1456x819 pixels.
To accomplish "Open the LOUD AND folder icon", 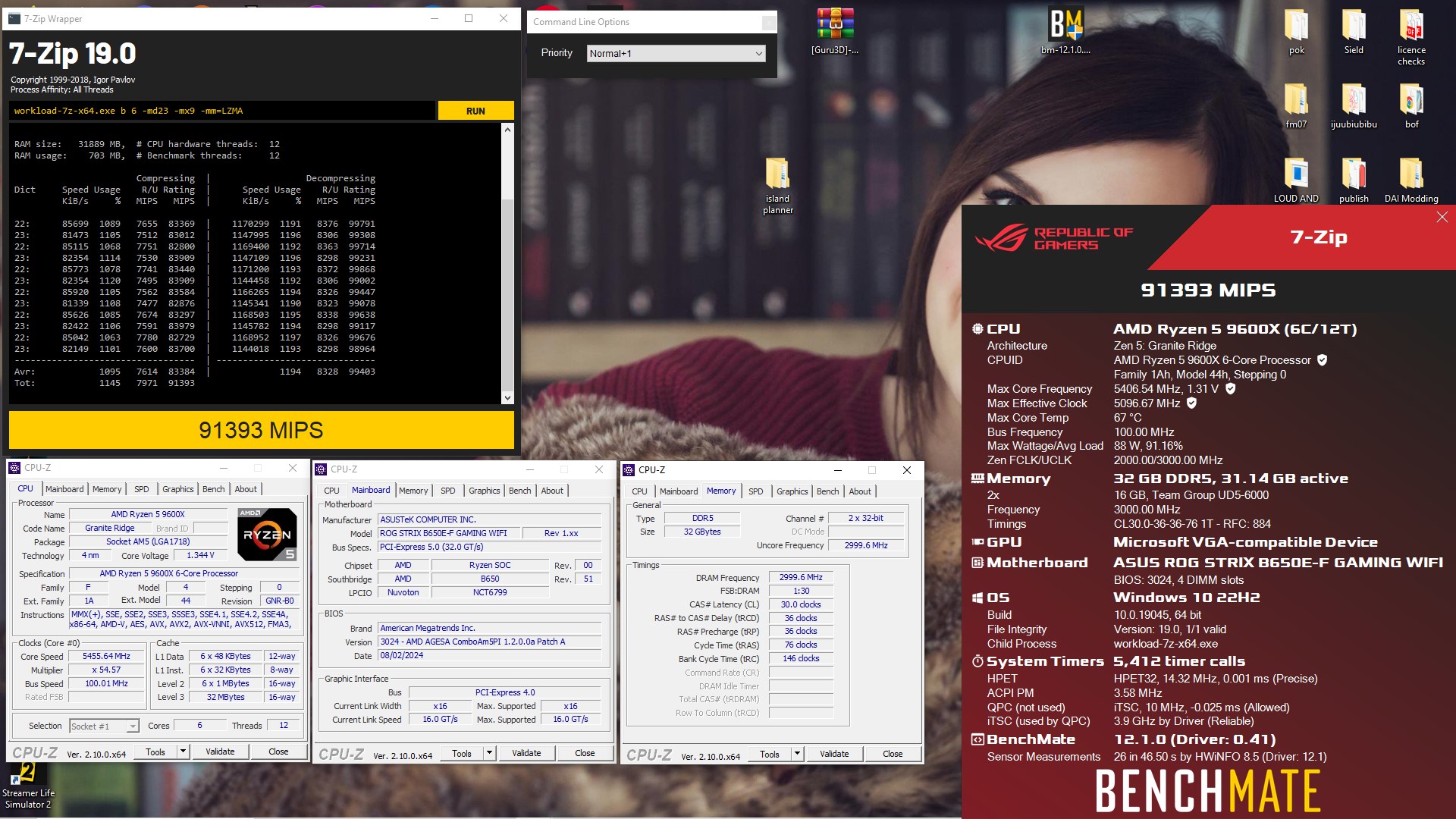I will [1296, 180].
